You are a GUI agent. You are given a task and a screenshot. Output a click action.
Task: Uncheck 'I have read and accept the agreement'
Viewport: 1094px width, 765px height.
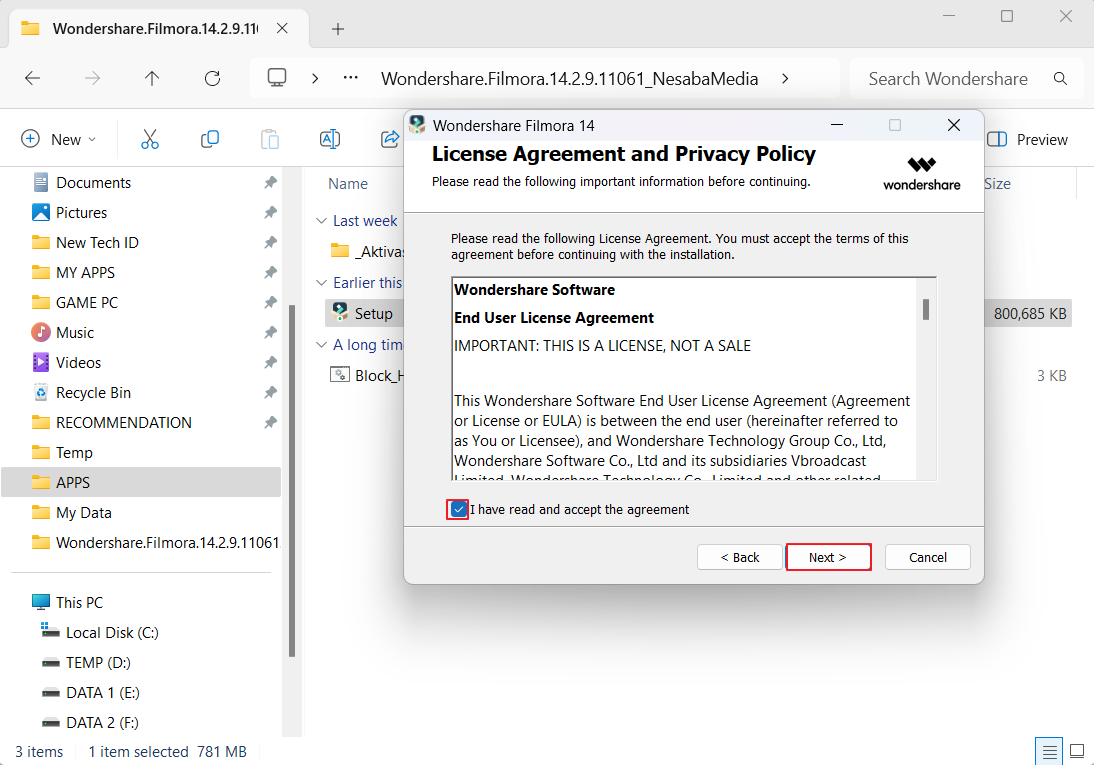pyautogui.click(x=457, y=509)
